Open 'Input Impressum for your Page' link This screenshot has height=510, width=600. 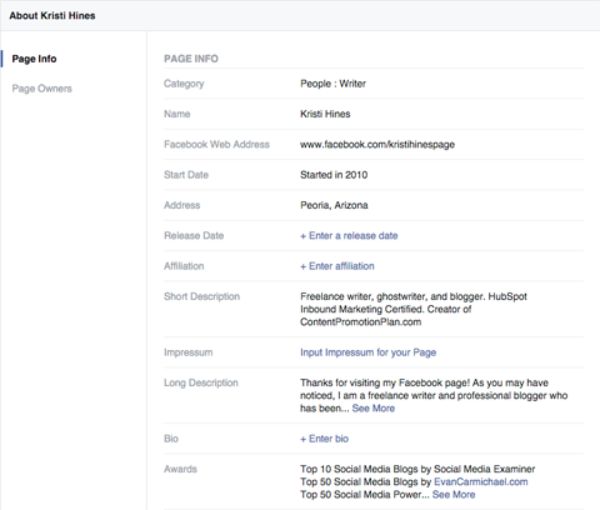[368, 353]
